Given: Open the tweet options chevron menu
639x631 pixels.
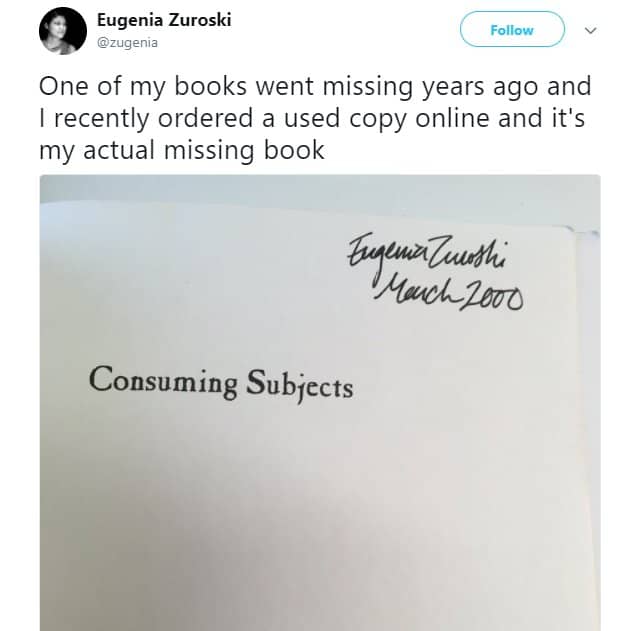Looking at the screenshot, I should point(590,30).
